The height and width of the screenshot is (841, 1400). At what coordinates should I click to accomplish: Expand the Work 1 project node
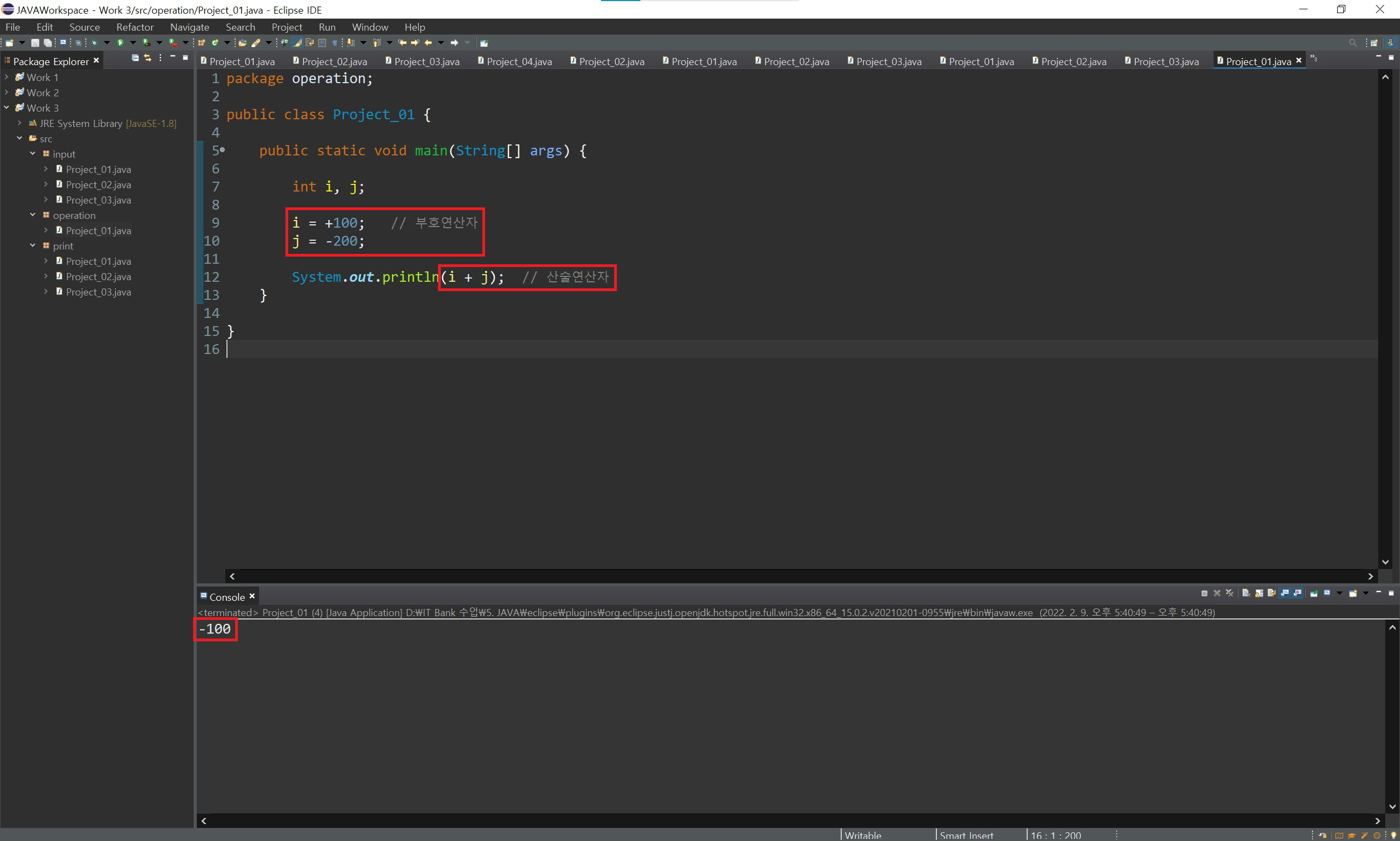tap(6, 77)
